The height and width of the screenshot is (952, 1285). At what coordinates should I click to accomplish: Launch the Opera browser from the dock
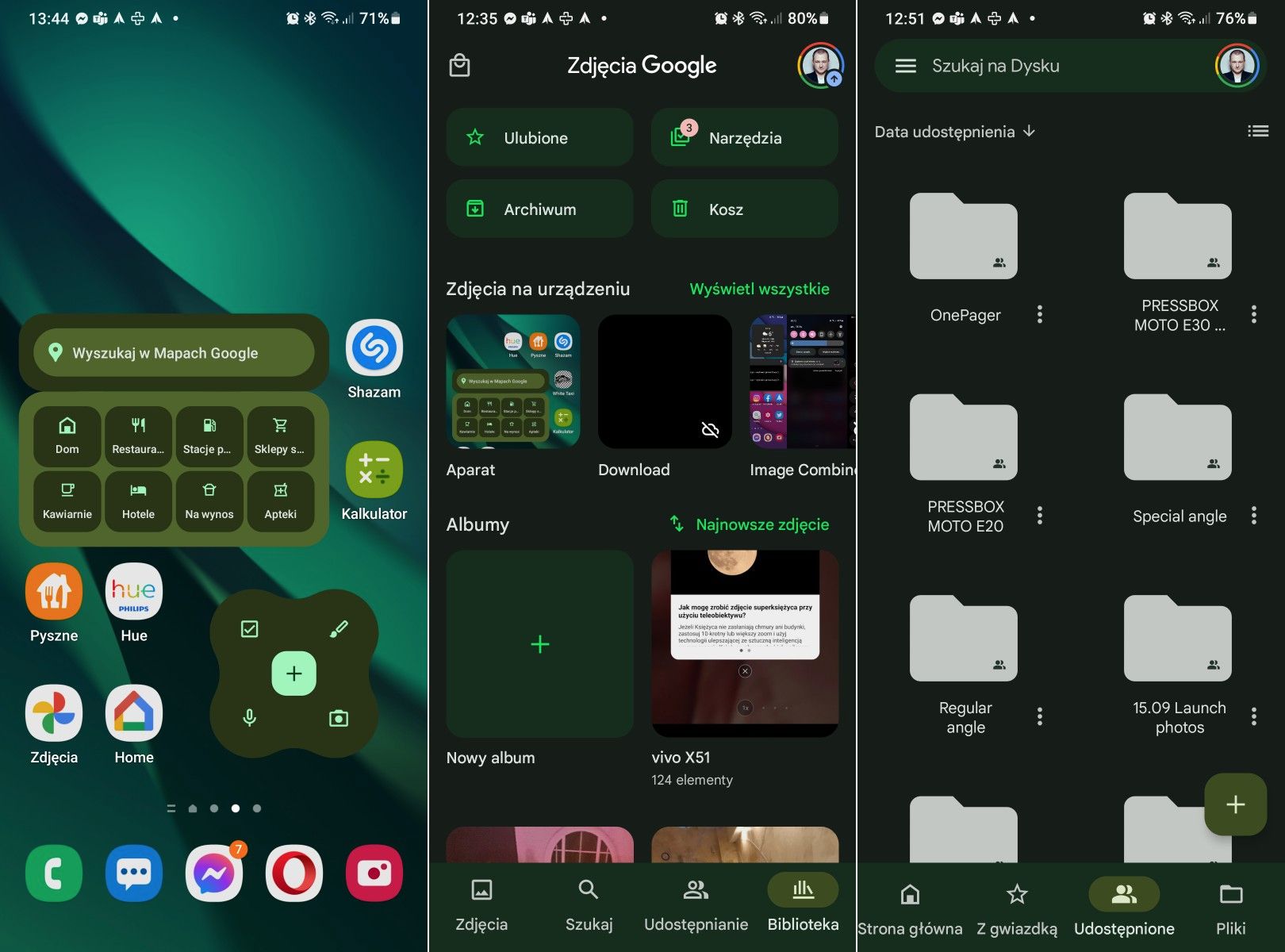294,873
